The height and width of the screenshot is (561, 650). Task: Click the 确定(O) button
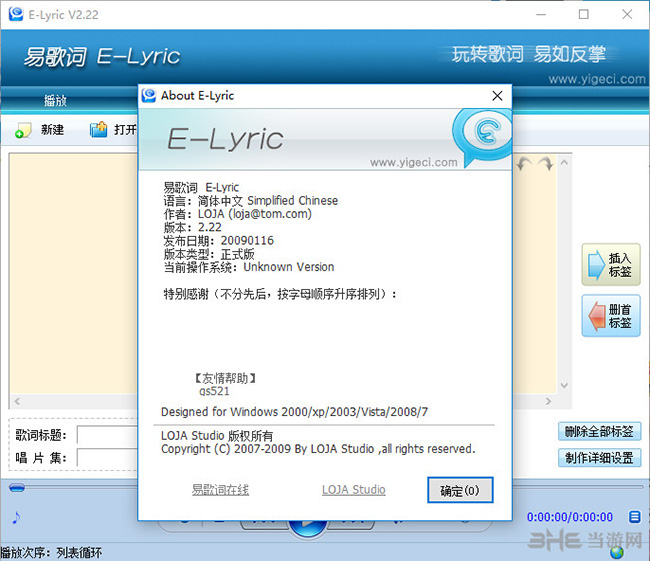tap(460, 490)
